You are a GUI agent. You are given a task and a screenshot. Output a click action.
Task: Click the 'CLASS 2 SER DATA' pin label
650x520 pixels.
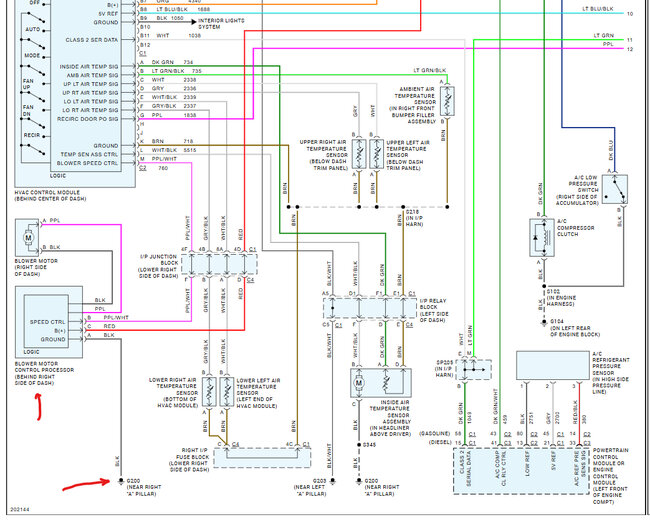92,40
